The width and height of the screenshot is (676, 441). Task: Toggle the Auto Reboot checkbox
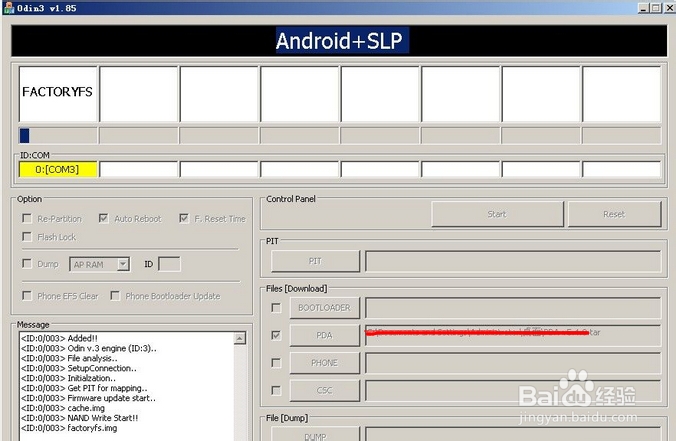(x=103, y=219)
